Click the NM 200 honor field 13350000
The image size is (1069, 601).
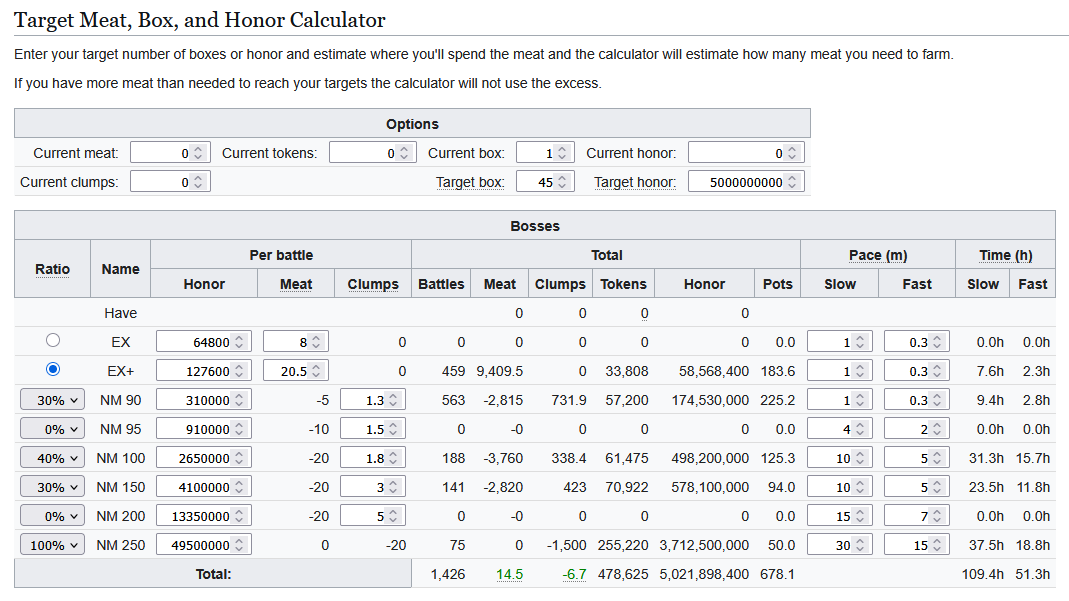[x=204, y=516]
